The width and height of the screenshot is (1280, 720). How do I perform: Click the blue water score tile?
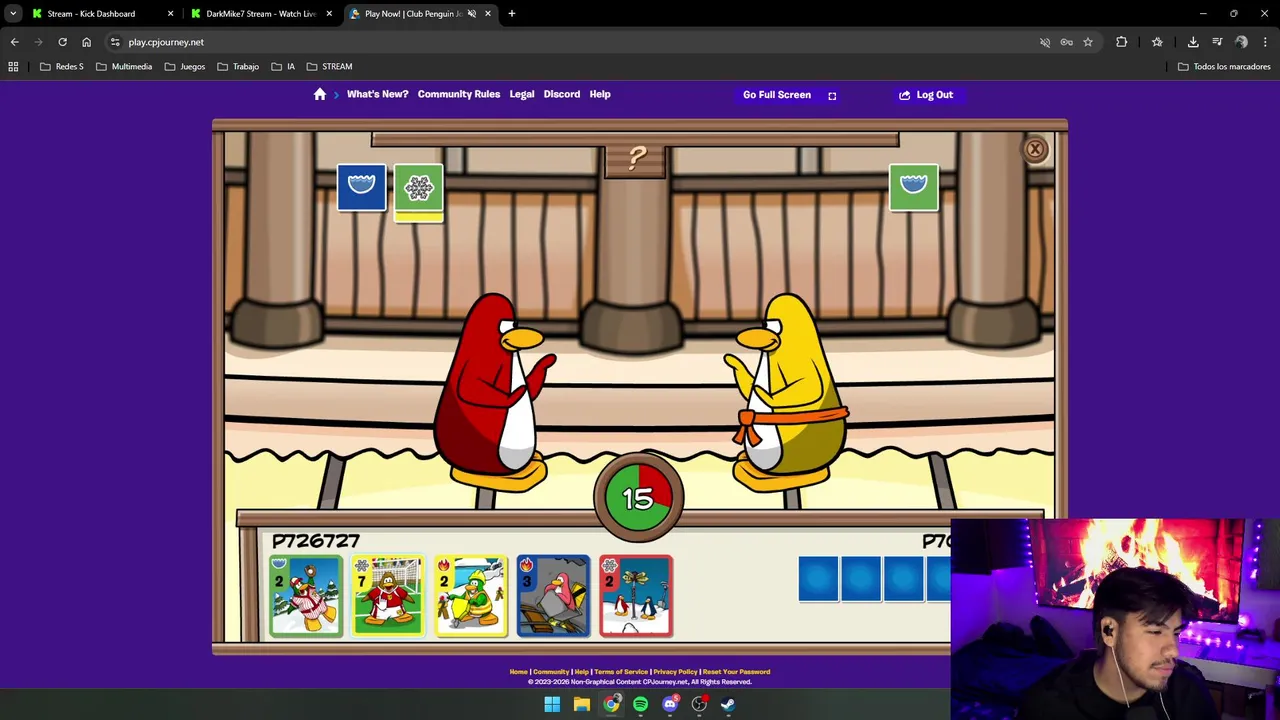[x=362, y=187]
